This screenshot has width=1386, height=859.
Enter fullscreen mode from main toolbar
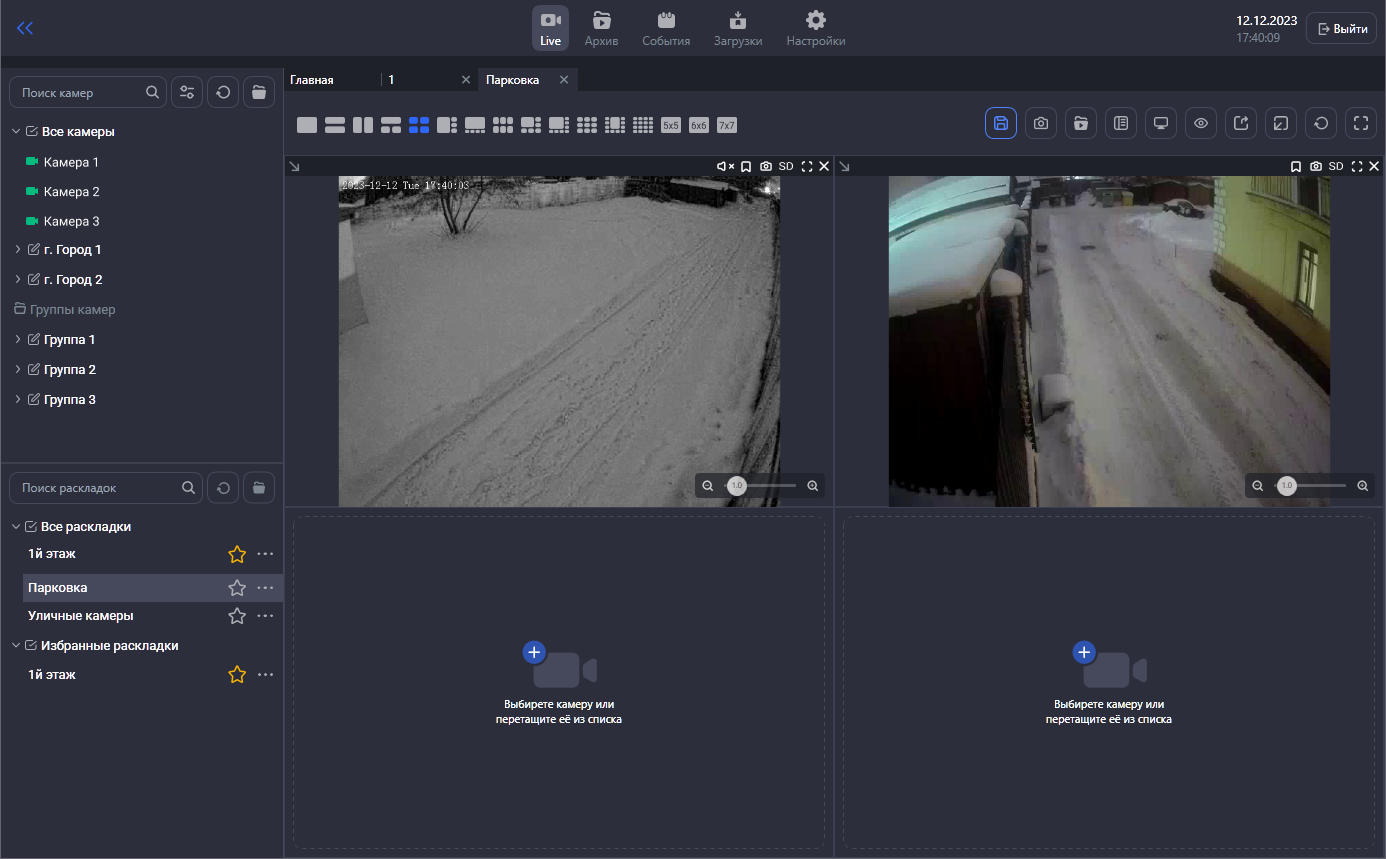[x=1361, y=123]
